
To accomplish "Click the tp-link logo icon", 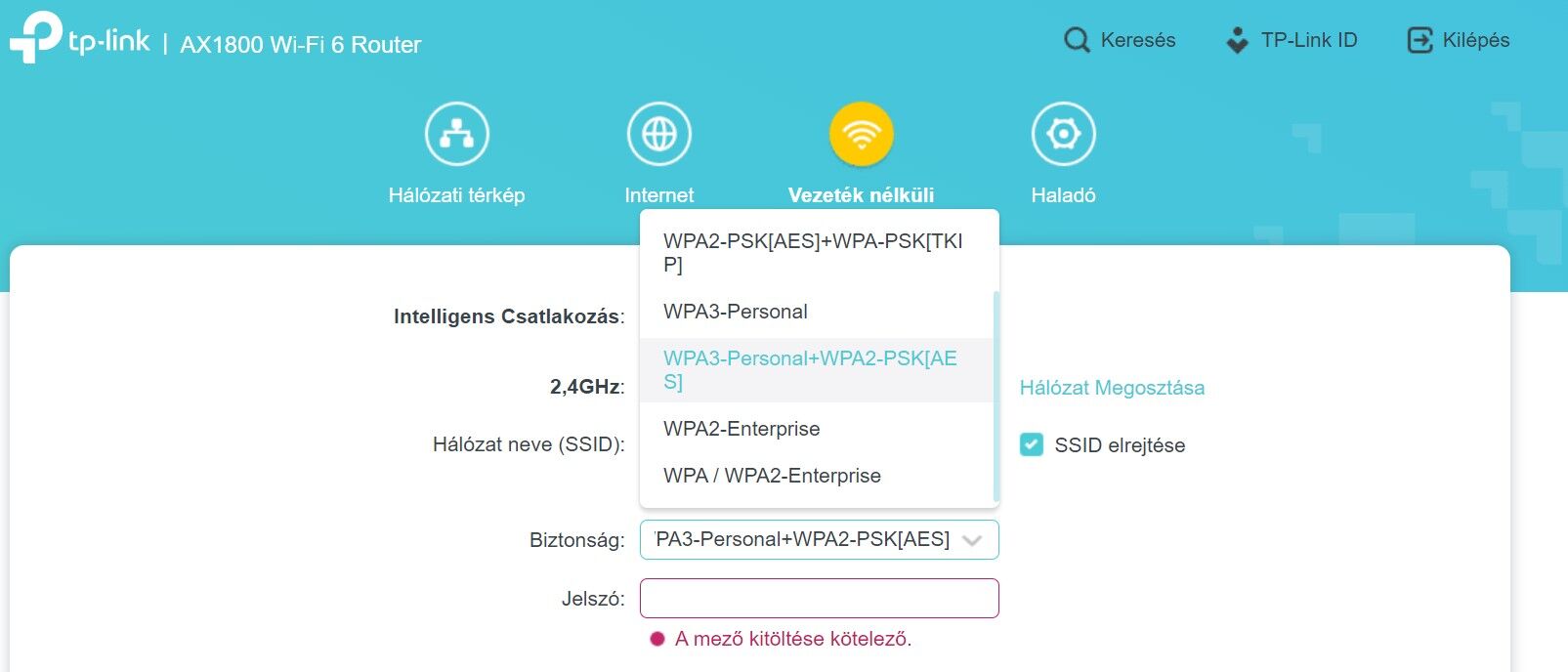I will click(35, 37).
